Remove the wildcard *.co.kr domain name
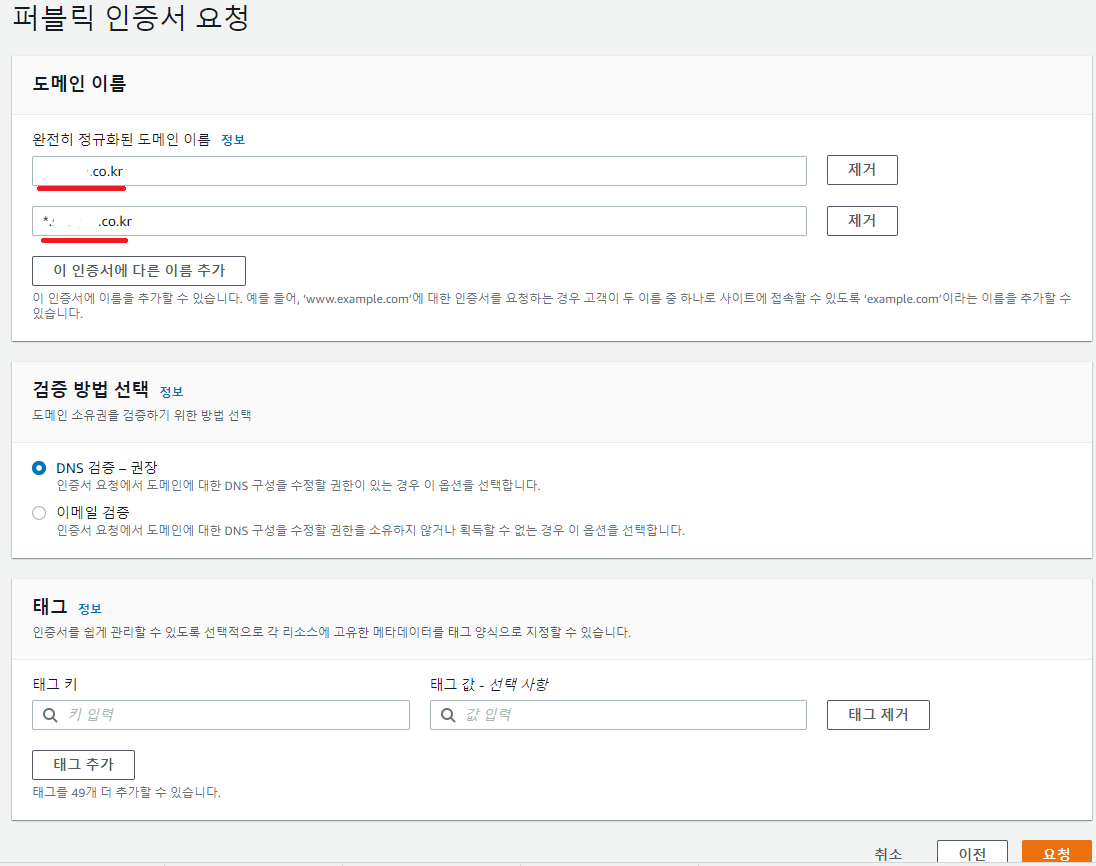 862,221
